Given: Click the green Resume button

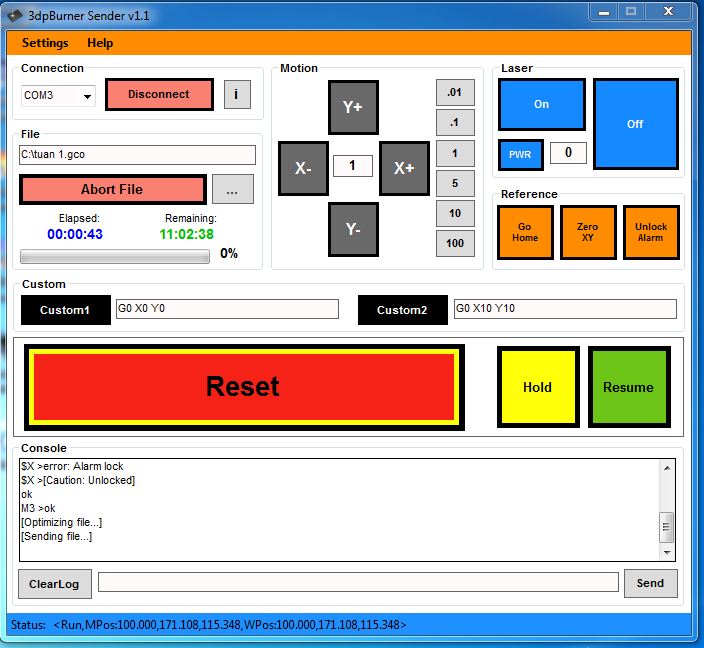Looking at the screenshot, I should 629,387.
